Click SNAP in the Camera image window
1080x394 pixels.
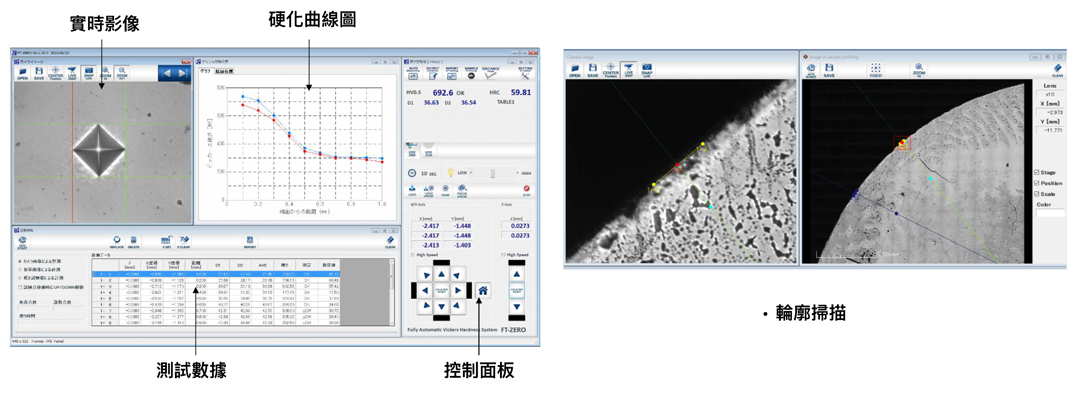(647, 70)
